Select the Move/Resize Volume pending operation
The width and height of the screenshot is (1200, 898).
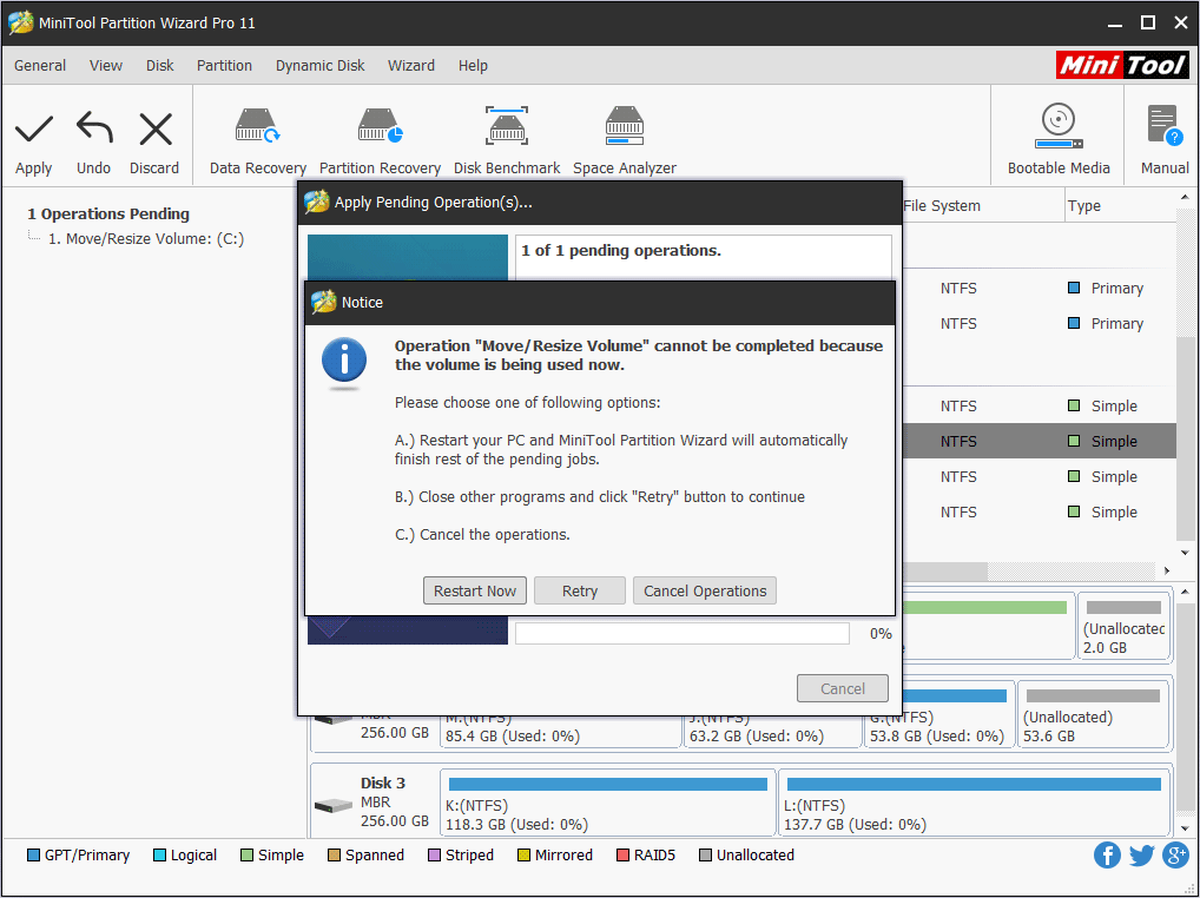(146, 239)
